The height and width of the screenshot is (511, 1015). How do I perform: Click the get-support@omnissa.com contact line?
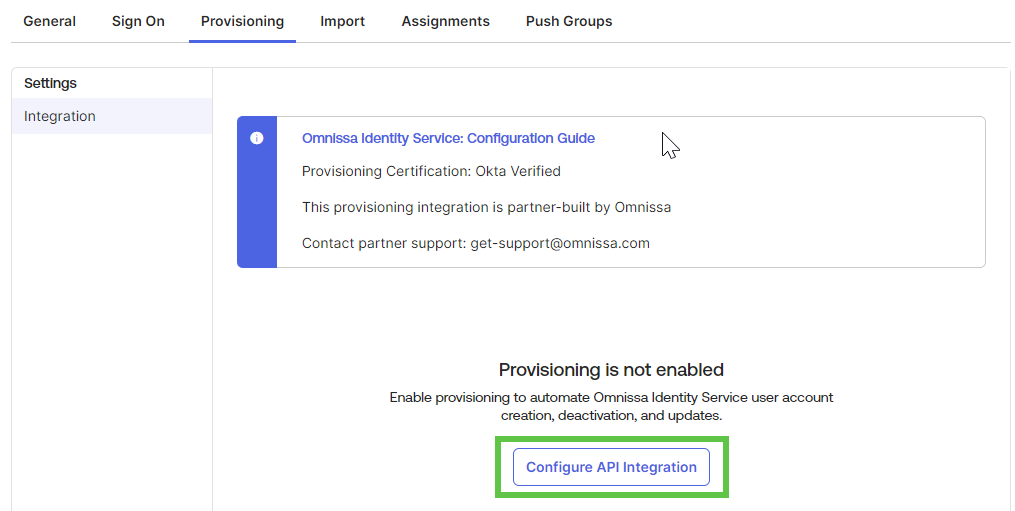(x=476, y=244)
